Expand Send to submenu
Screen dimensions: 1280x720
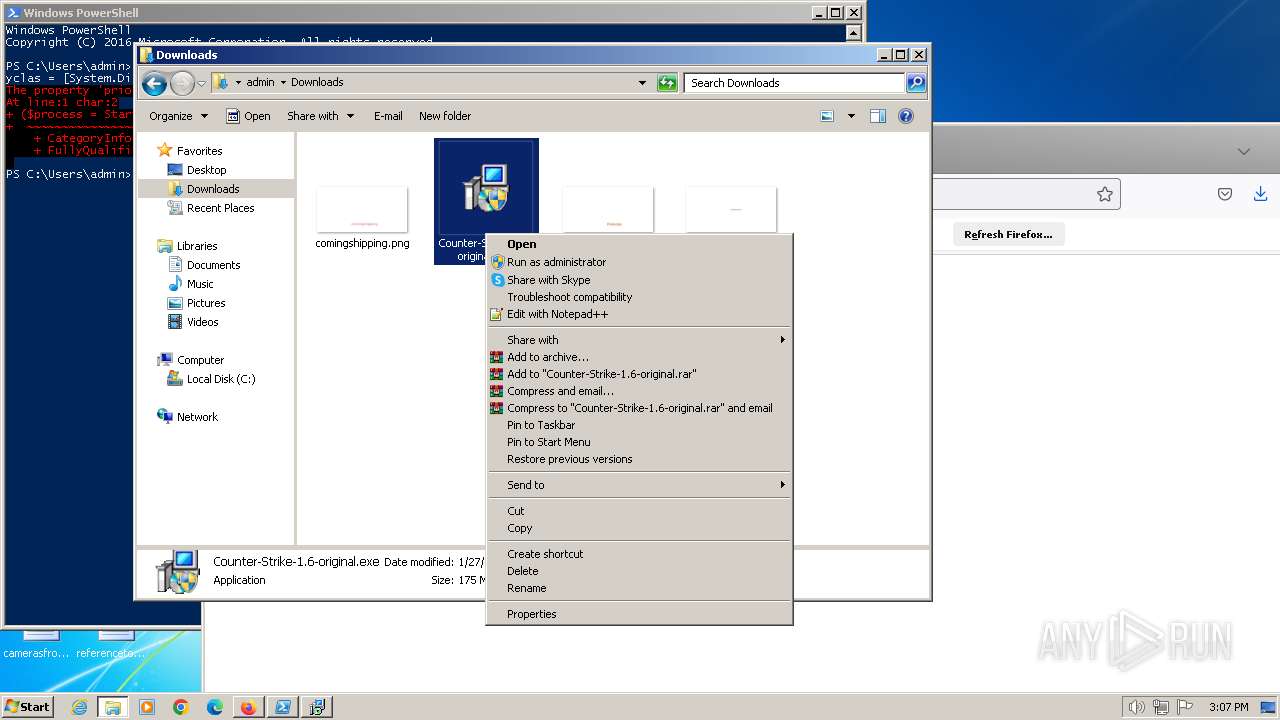(639, 485)
